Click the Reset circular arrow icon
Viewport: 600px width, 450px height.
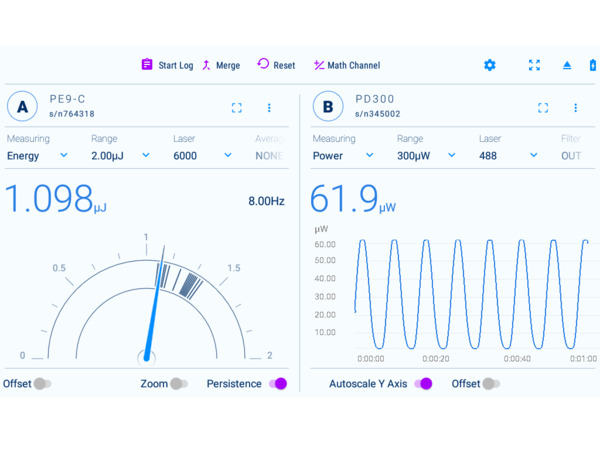tap(263, 64)
